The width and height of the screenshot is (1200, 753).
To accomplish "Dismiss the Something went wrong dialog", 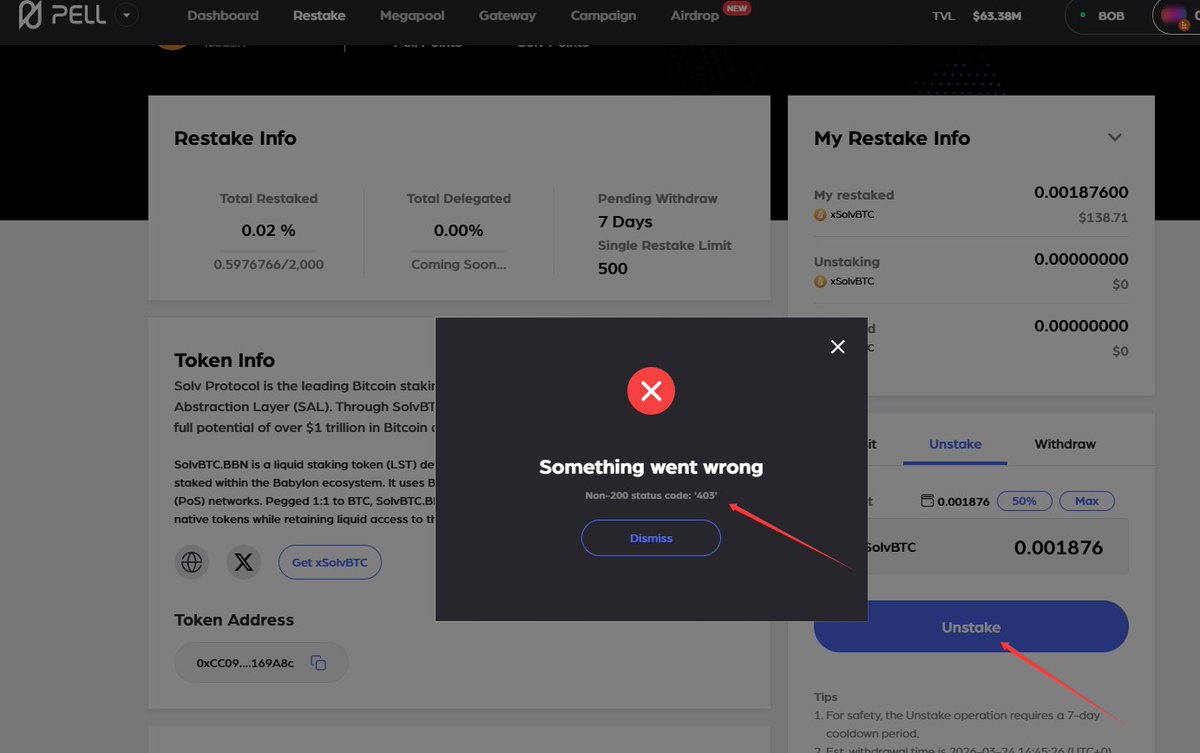I will click(651, 538).
